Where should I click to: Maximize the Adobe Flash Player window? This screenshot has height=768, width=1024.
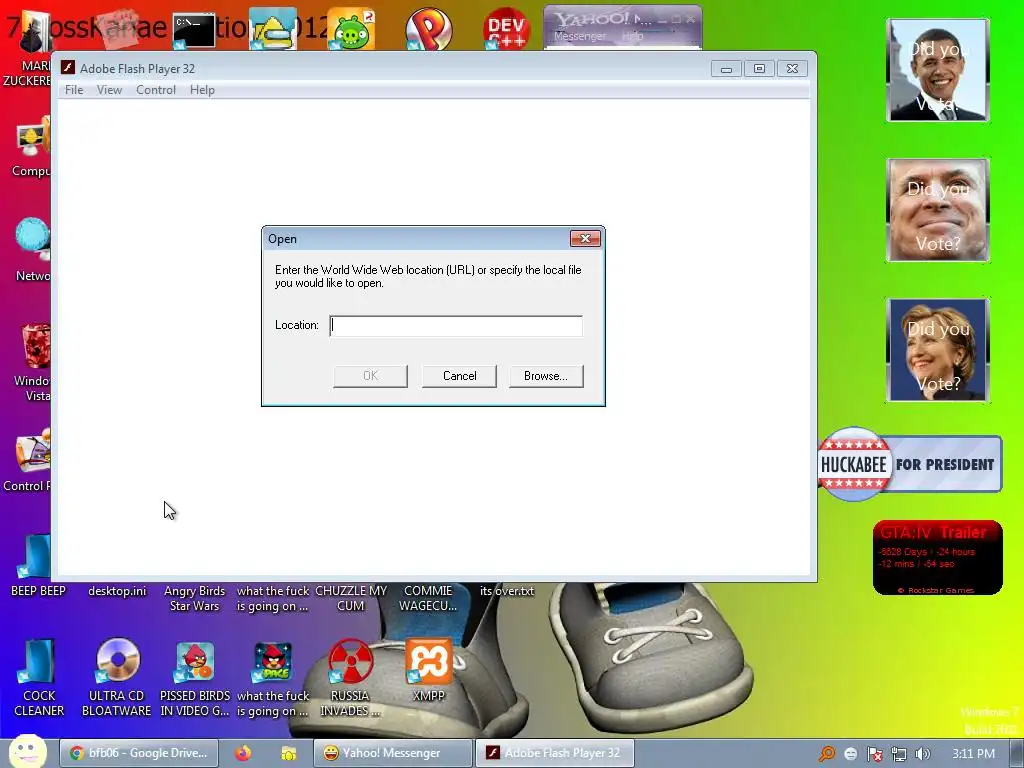pos(760,69)
